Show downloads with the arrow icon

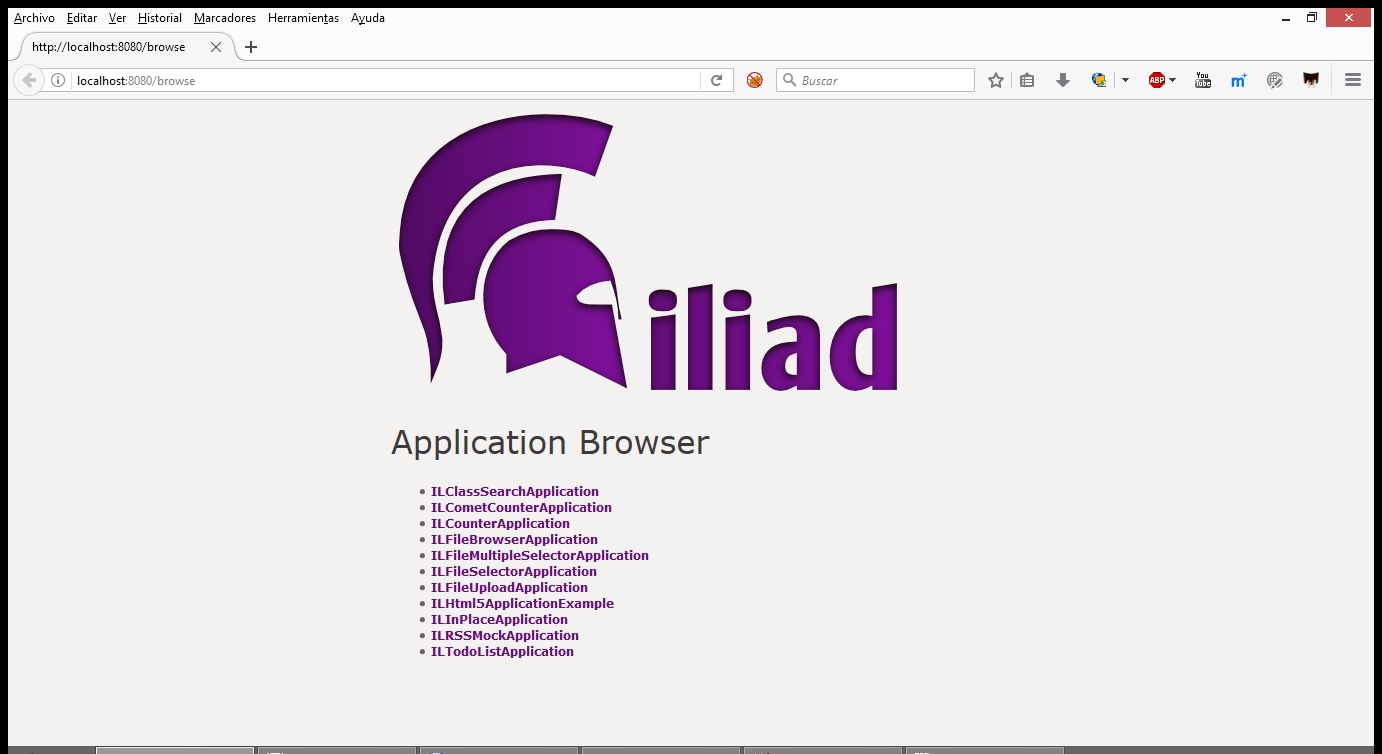pyautogui.click(x=1063, y=80)
